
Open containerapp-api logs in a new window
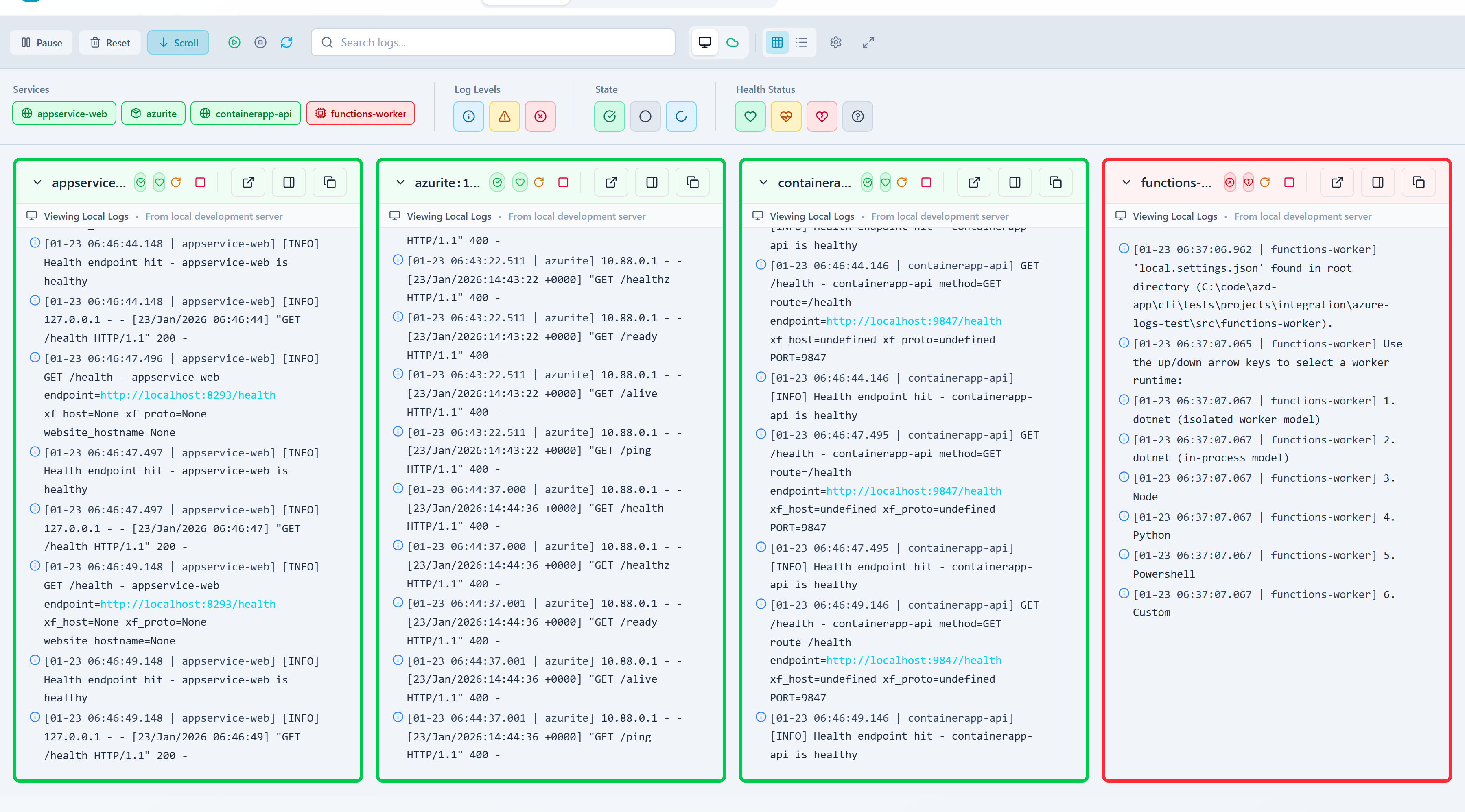(x=974, y=182)
